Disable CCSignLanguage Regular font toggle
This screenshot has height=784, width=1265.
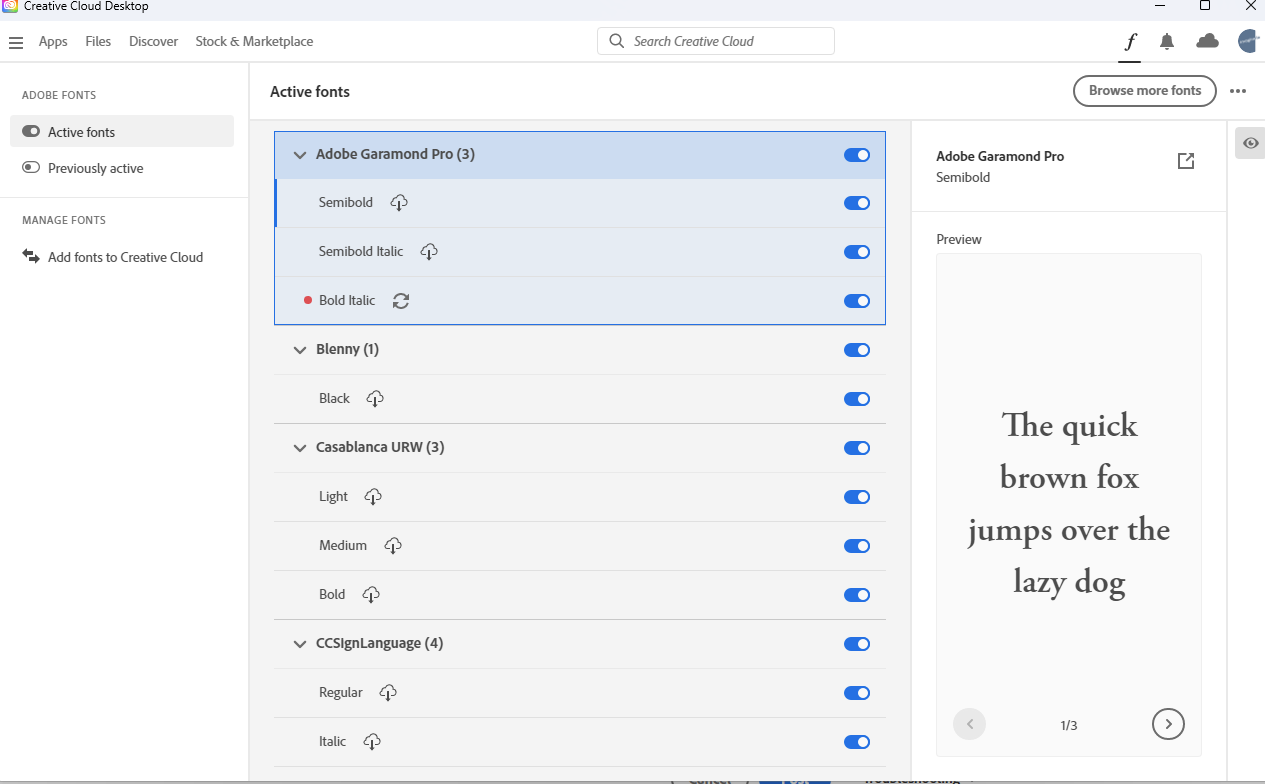coord(857,693)
